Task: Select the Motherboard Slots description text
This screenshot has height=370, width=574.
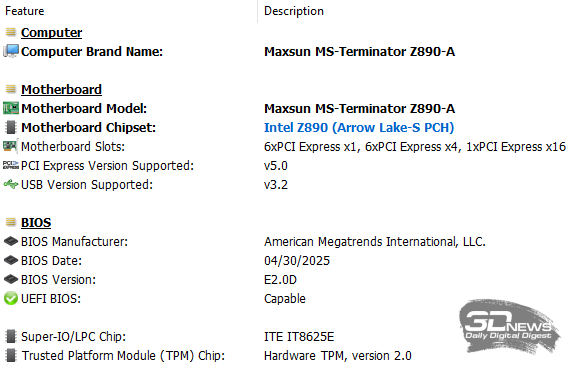Action: tap(415, 146)
